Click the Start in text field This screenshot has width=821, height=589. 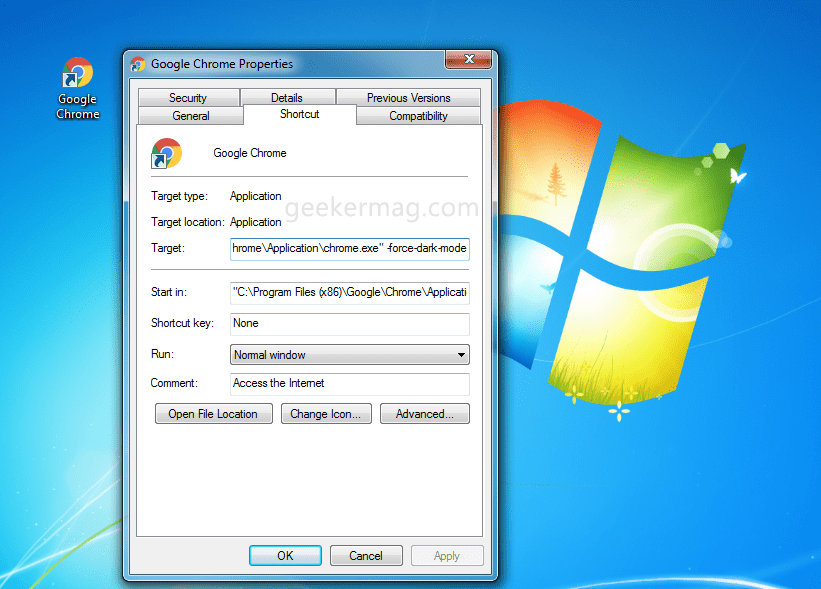pyautogui.click(x=350, y=292)
